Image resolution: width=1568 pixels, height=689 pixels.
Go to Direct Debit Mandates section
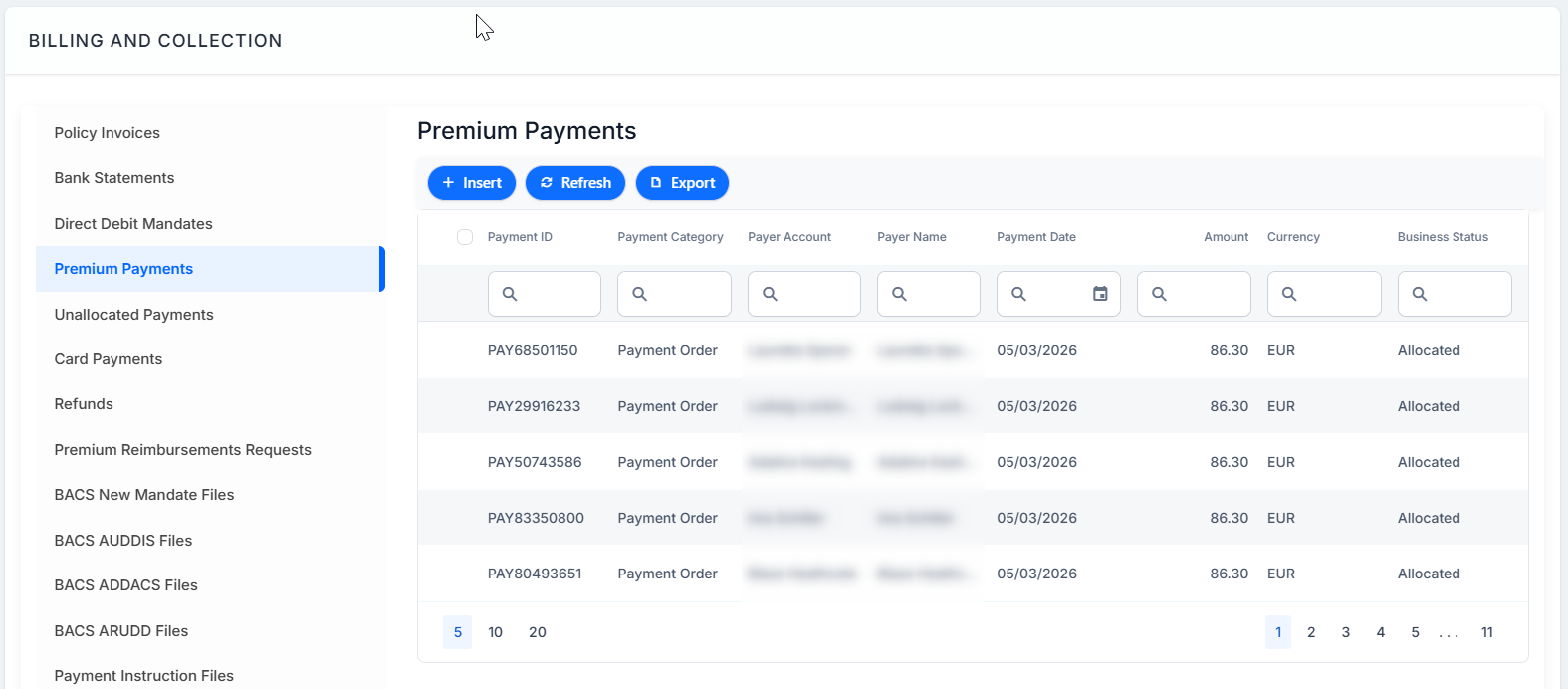(133, 224)
